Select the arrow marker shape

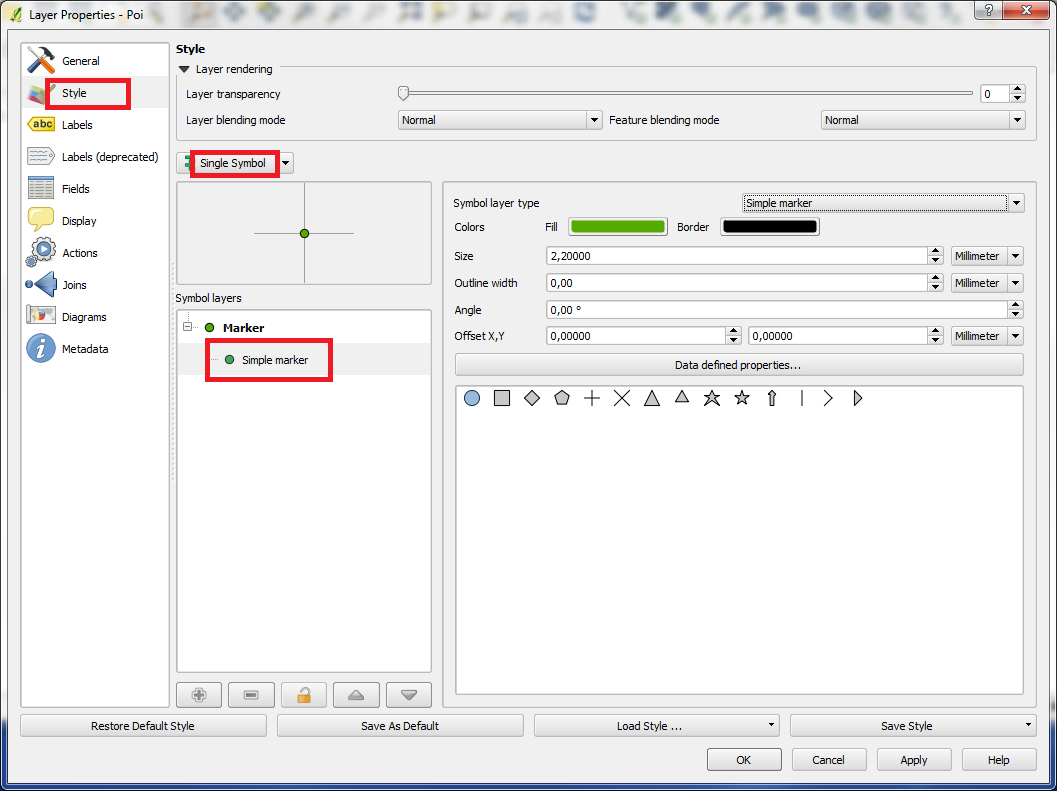pos(772,399)
